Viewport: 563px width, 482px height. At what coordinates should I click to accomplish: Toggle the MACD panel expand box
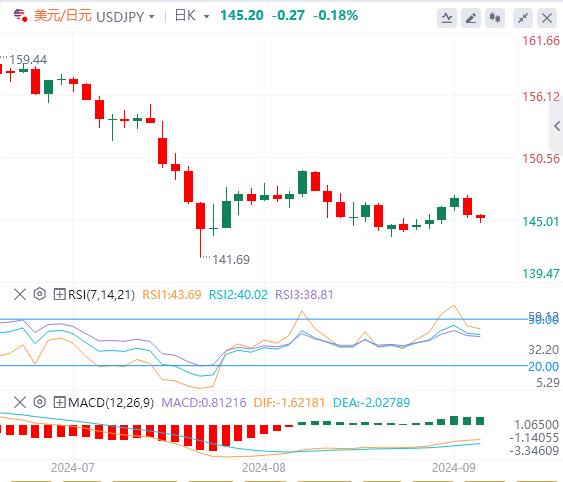point(59,402)
